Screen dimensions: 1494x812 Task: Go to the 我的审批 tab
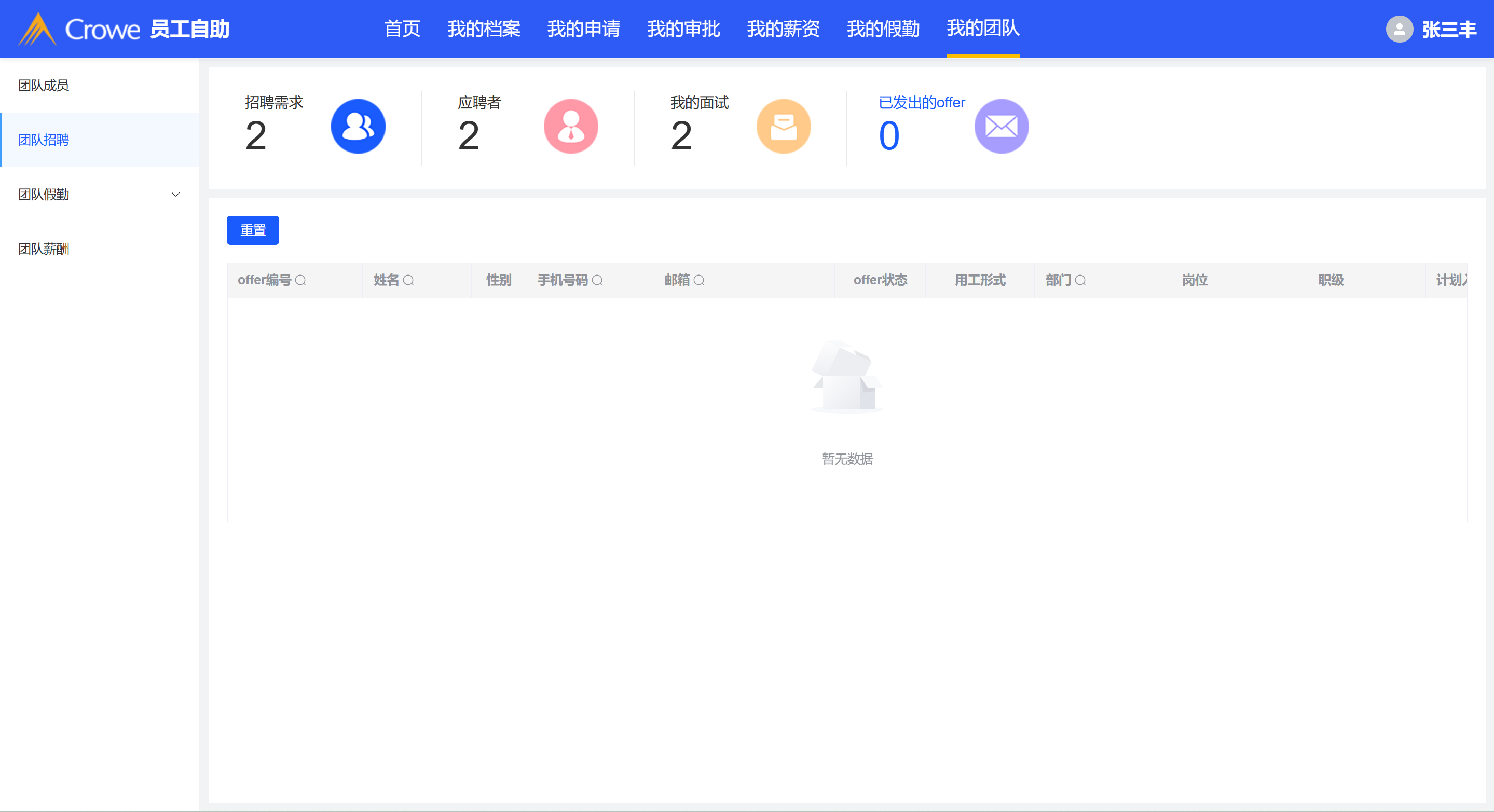683,29
